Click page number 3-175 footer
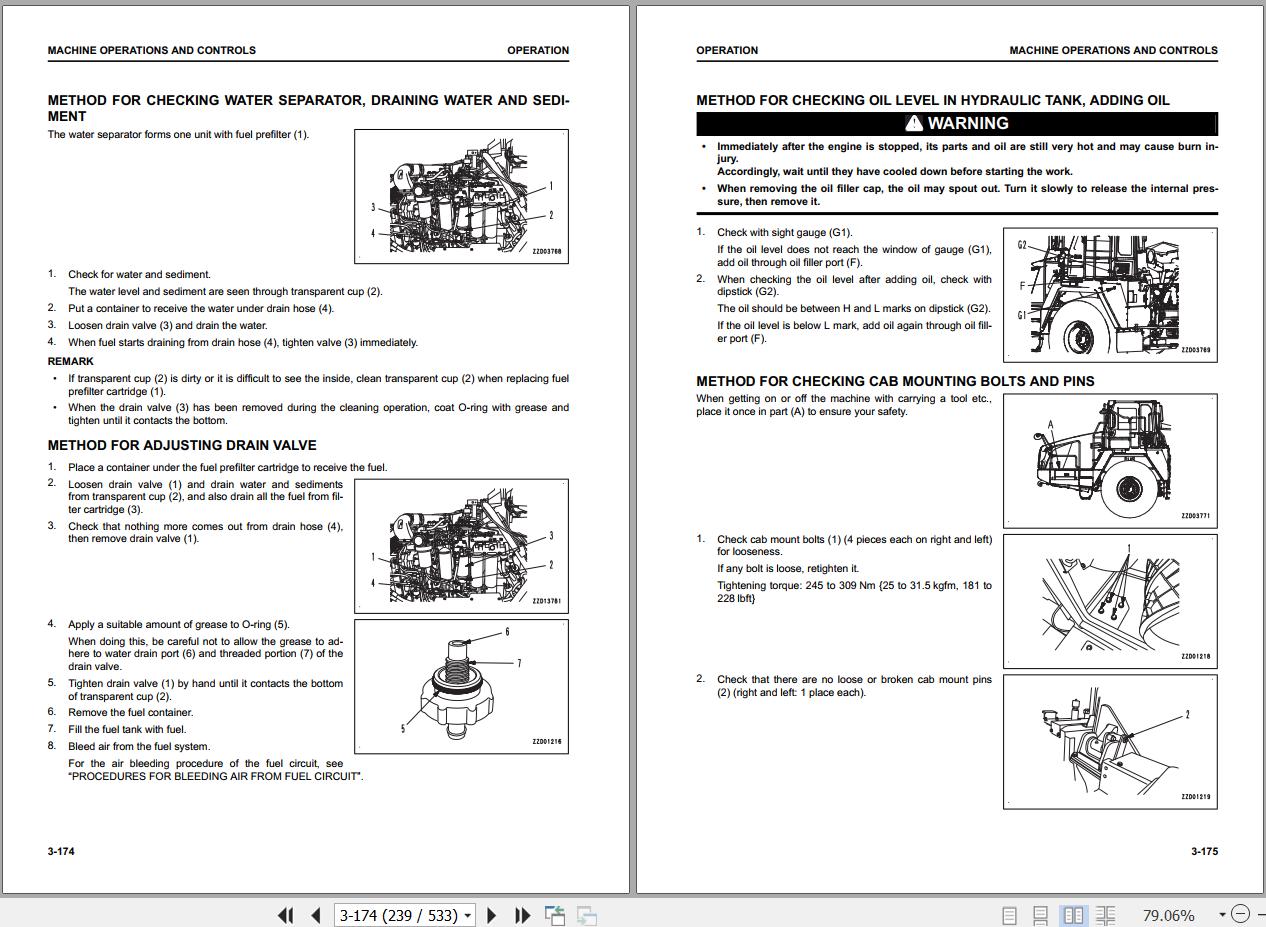The height and width of the screenshot is (927, 1266). (1204, 851)
